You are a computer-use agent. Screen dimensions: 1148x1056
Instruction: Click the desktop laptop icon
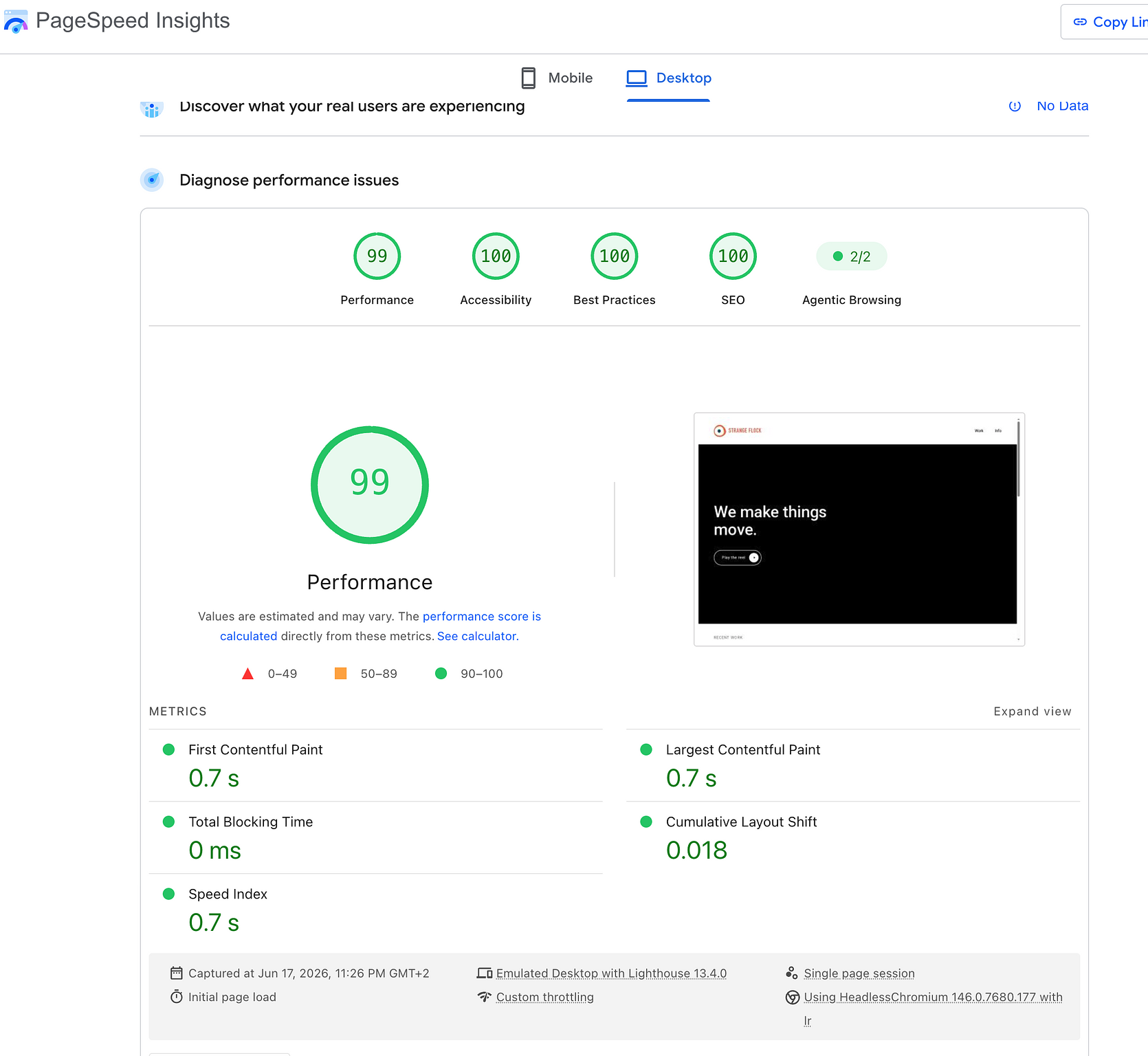637,78
